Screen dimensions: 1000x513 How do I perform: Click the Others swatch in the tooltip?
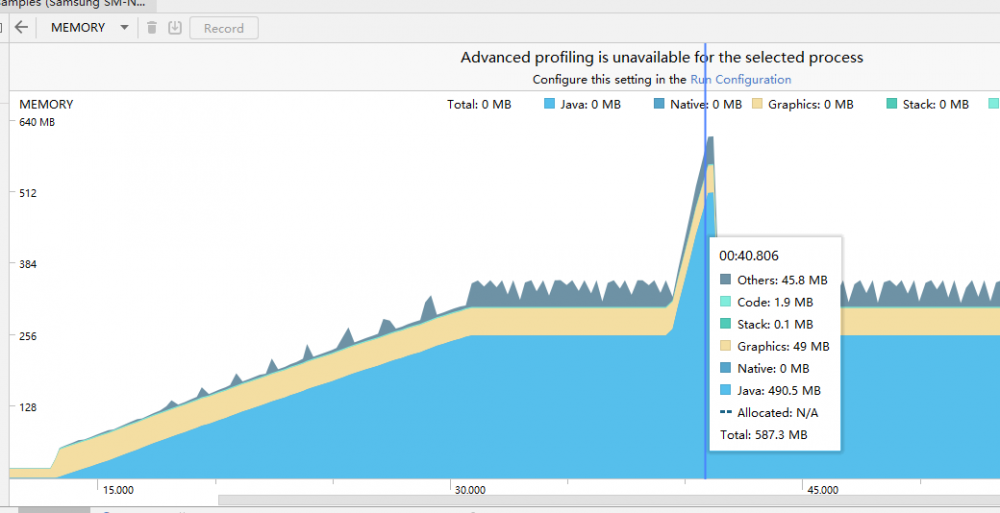tap(725, 279)
